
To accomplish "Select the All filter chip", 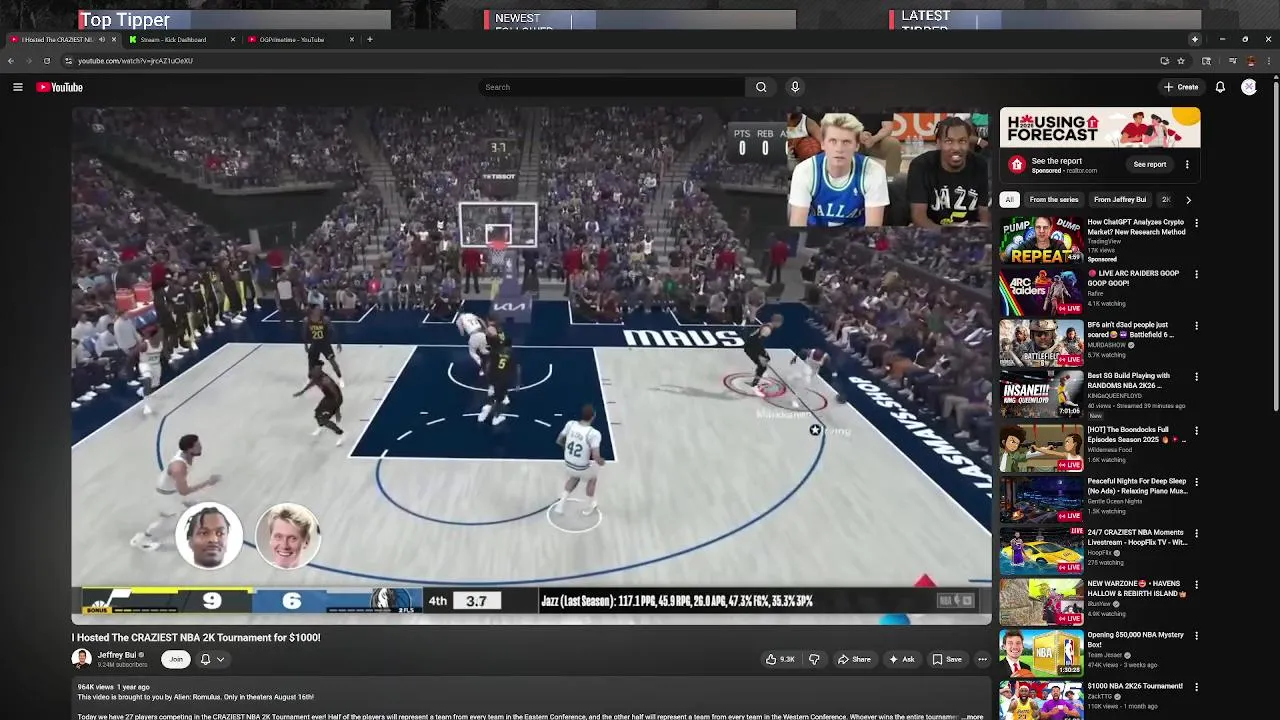I will coord(1010,200).
